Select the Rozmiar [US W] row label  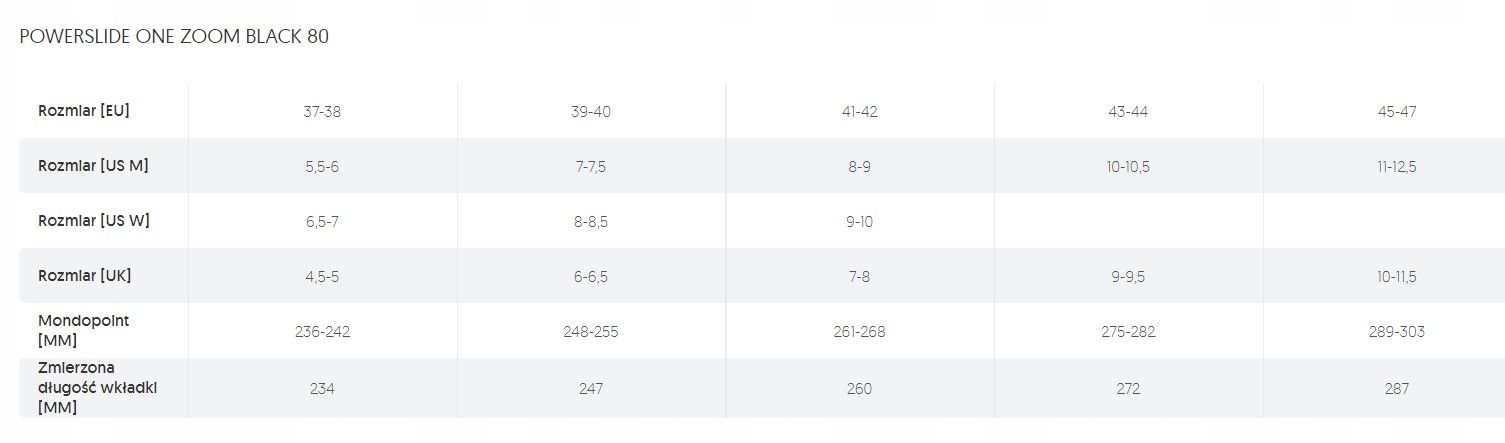[94, 221]
